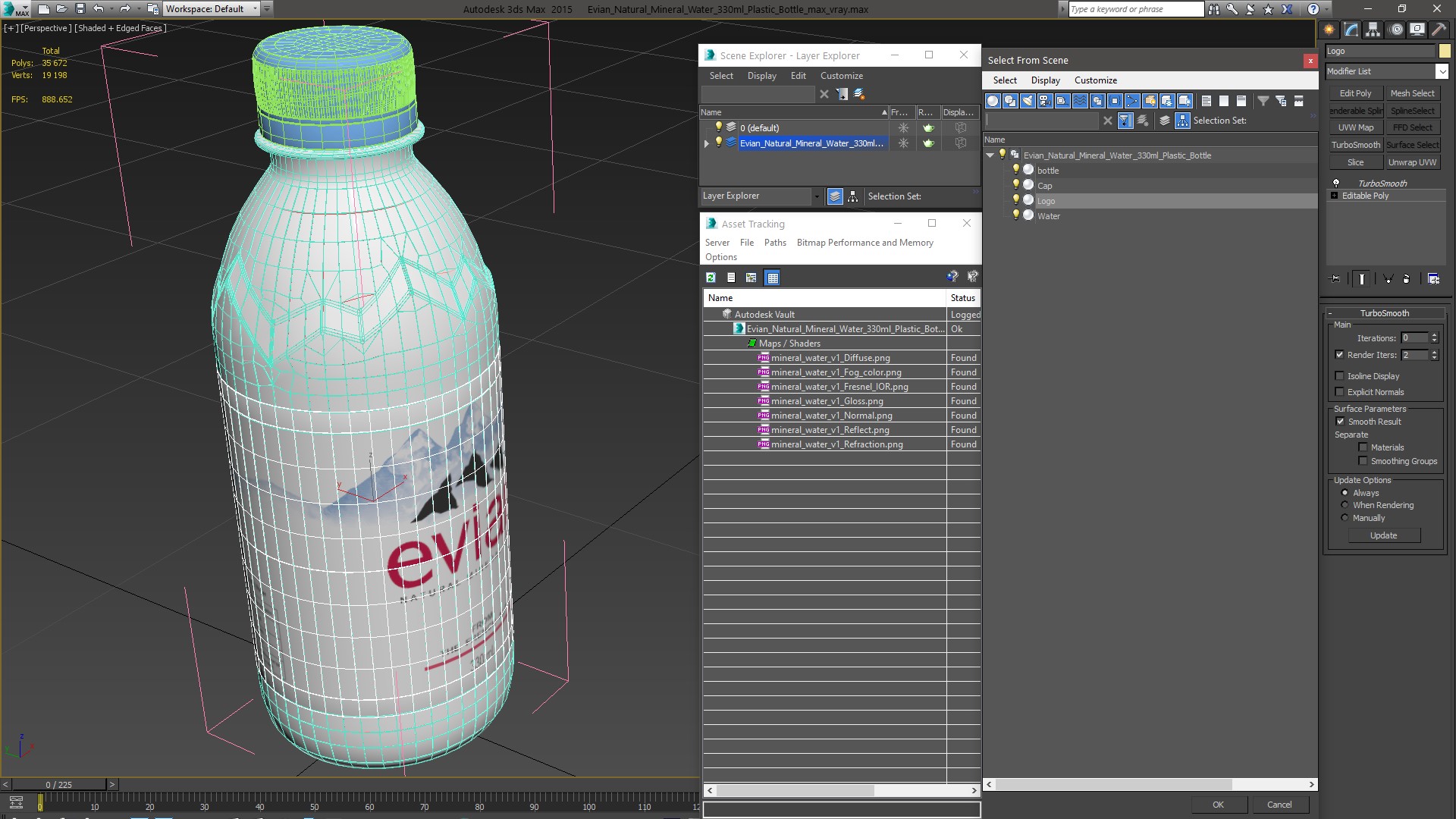Open the Utilities hammer tab
The image size is (1456, 819).
click(x=1439, y=30)
